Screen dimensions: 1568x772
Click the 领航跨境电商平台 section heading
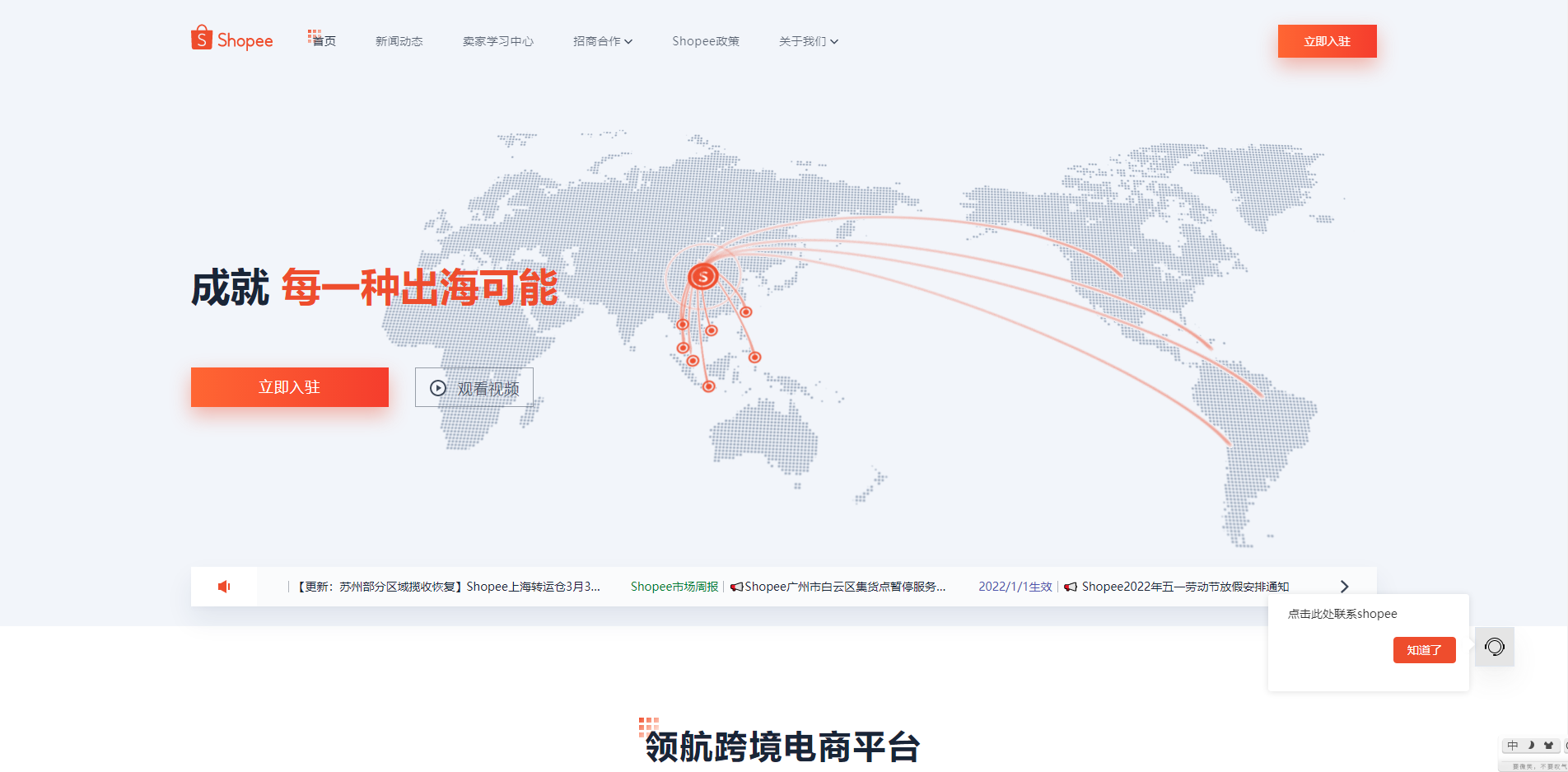[782, 746]
